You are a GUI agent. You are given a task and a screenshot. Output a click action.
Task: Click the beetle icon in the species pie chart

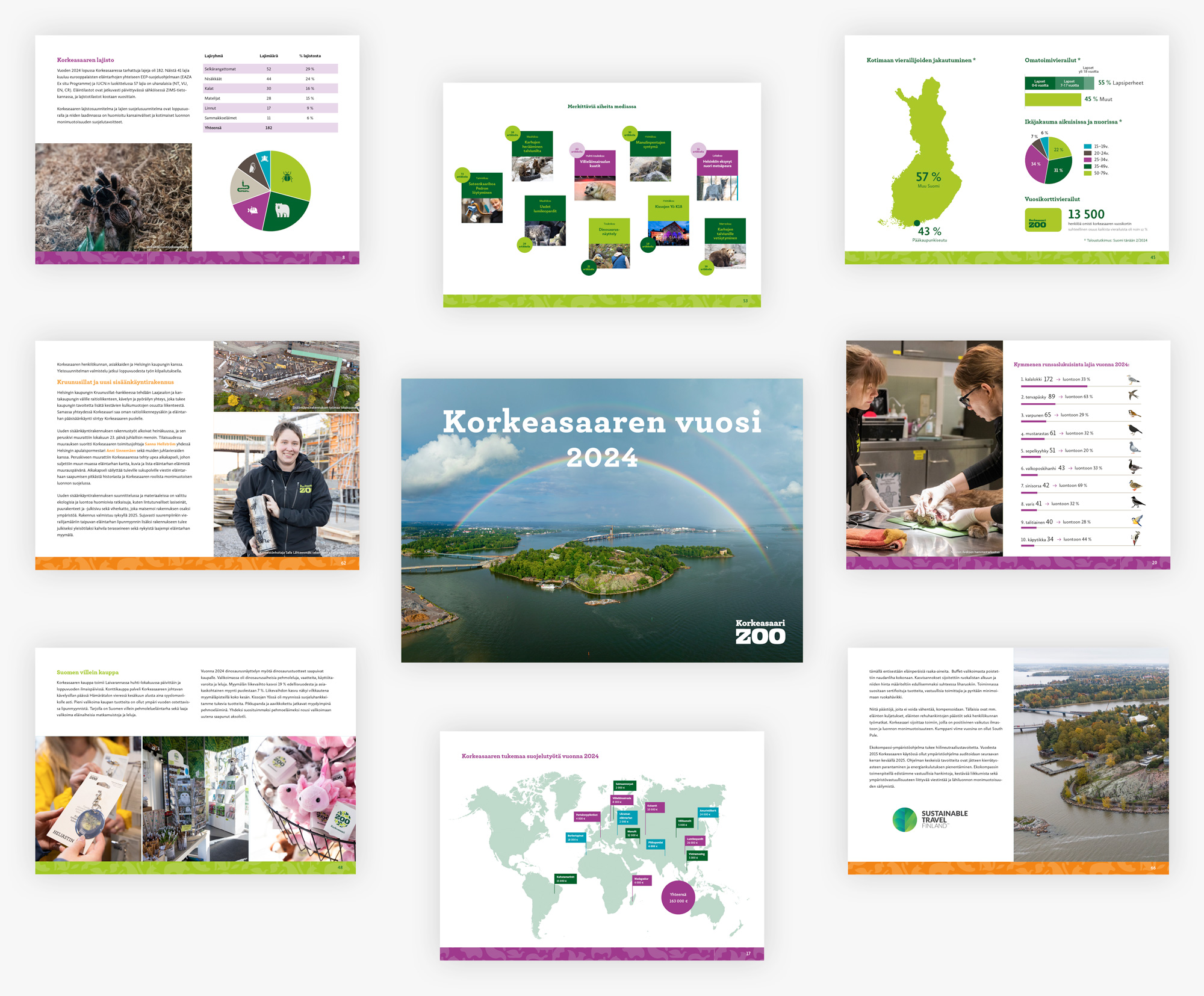coord(287,178)
